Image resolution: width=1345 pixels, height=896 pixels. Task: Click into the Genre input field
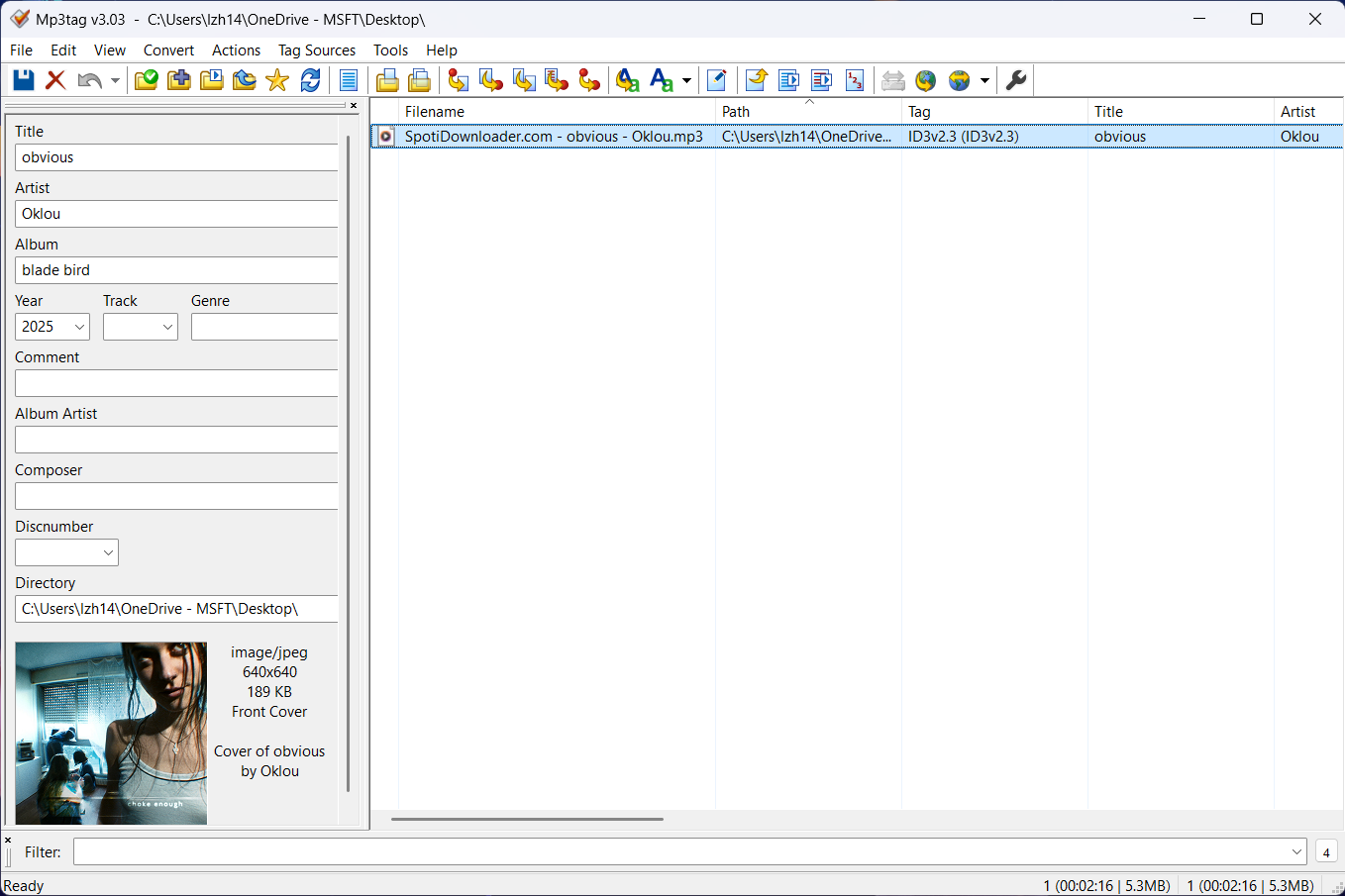tap(264, 327)
